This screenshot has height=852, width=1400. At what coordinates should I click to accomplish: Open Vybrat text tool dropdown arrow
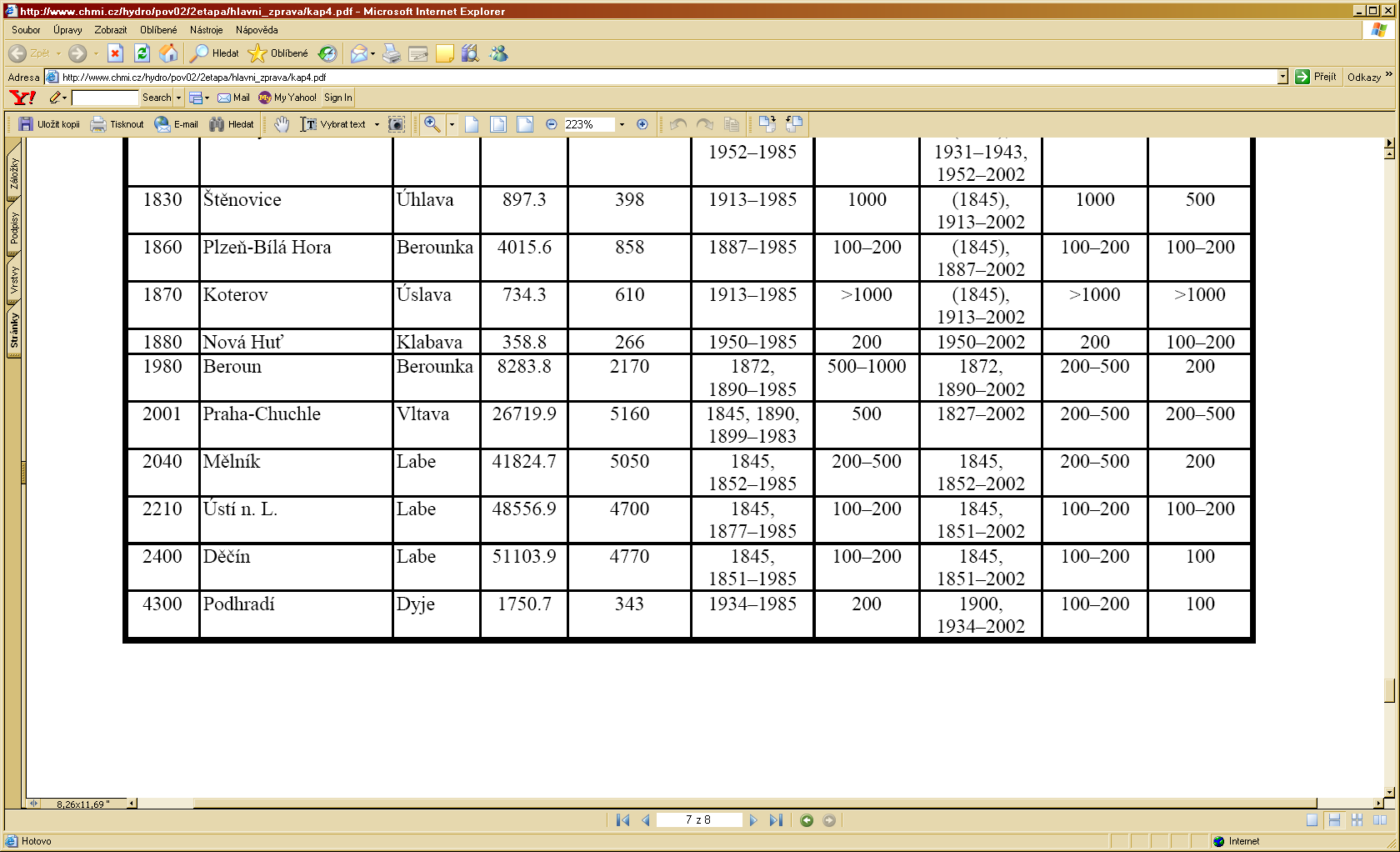pyautogui.click(x=377, y=124)
